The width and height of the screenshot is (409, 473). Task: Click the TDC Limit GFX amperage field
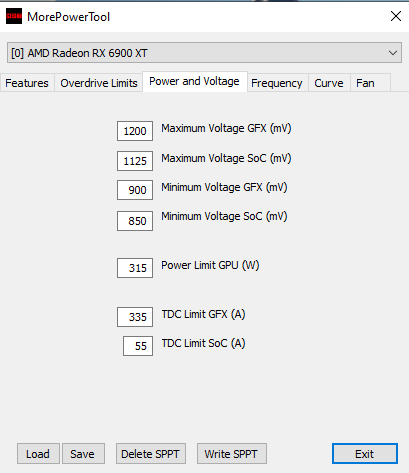(x=135, y=317)
